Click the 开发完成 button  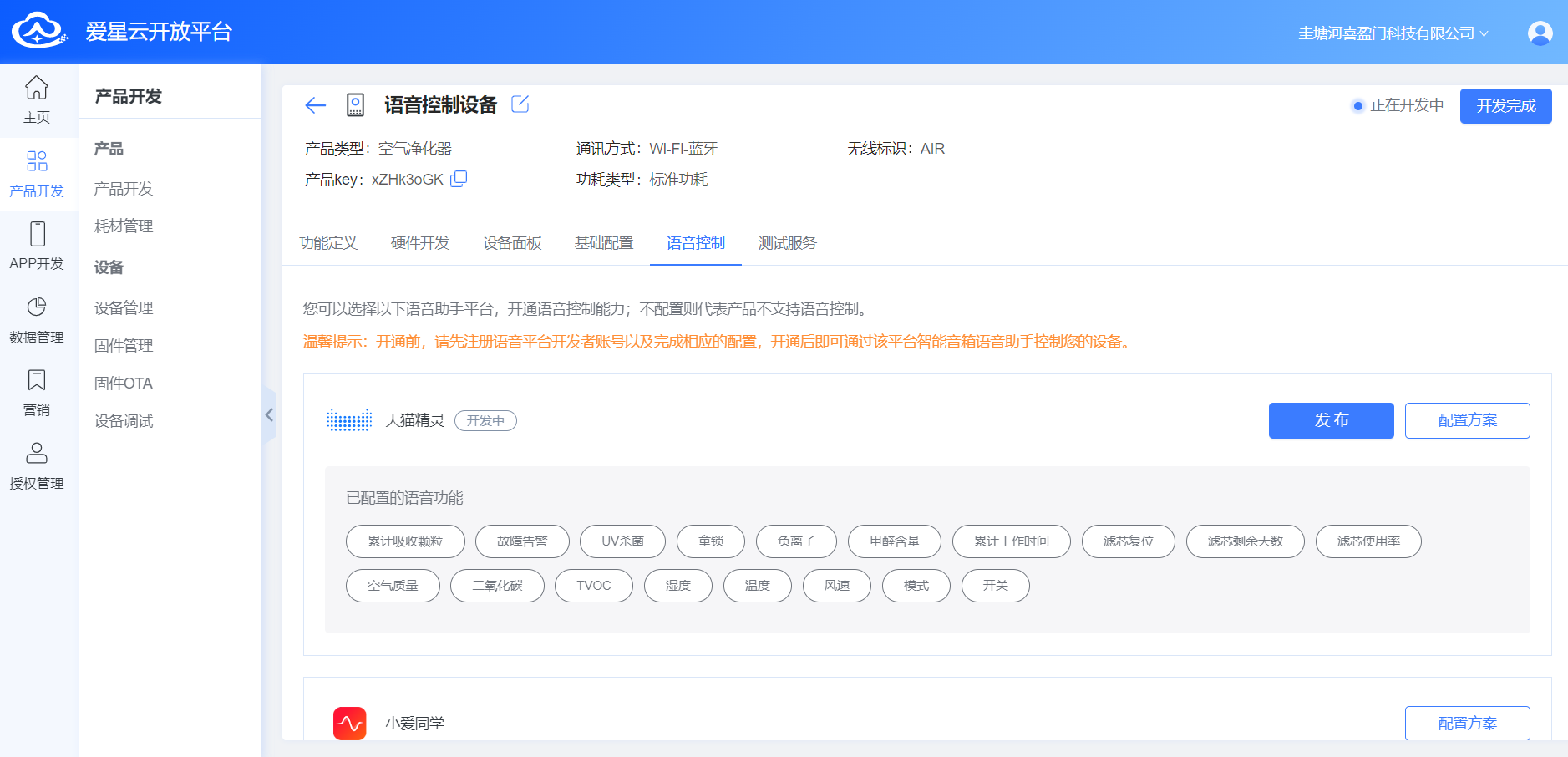click(x=1505, y=106)
